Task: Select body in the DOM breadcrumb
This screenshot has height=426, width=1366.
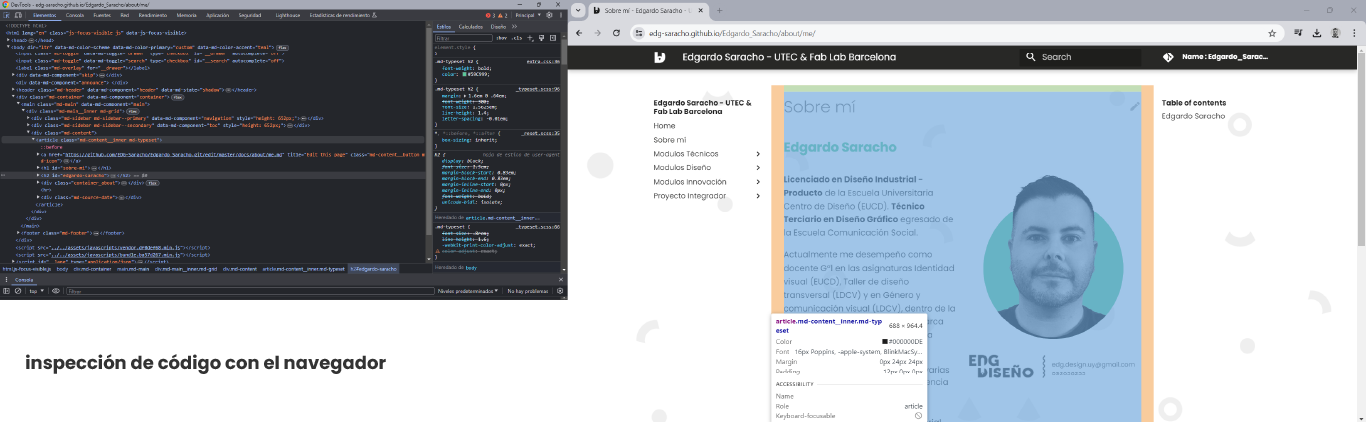Action: (x=62, y=269)
